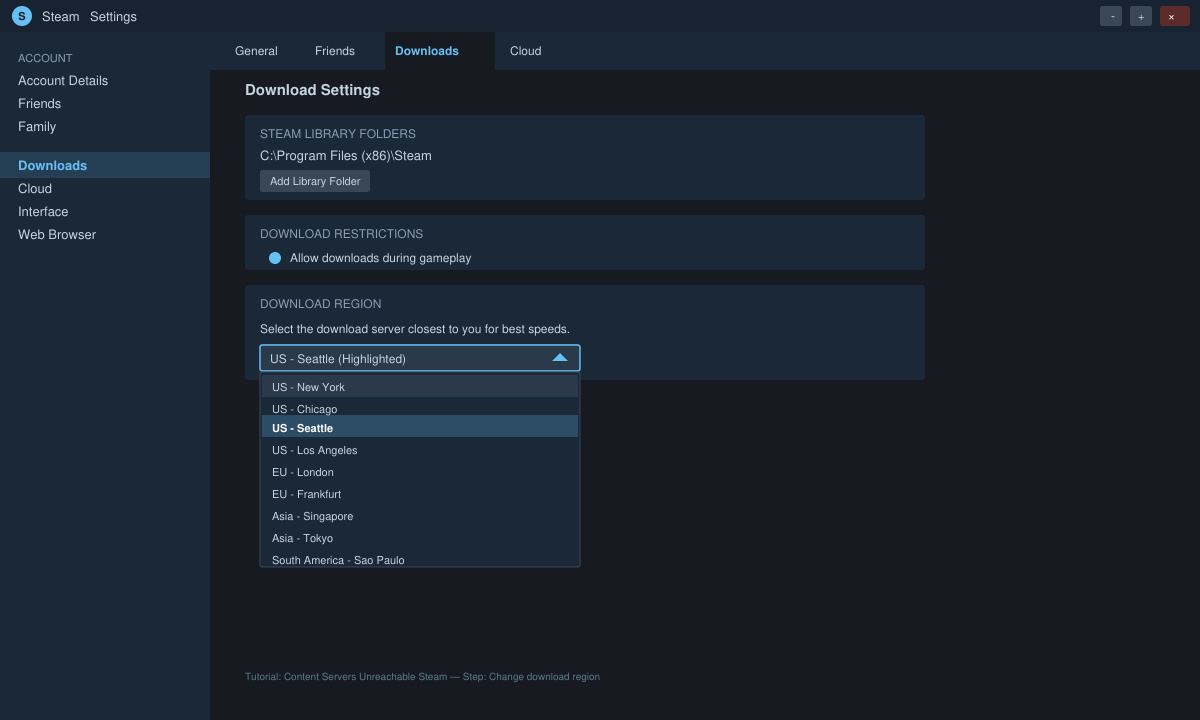Viewport: 1200px width, 720px height.
Task: Toggle Allow downloads during gameplay
Action: (275, 258)
